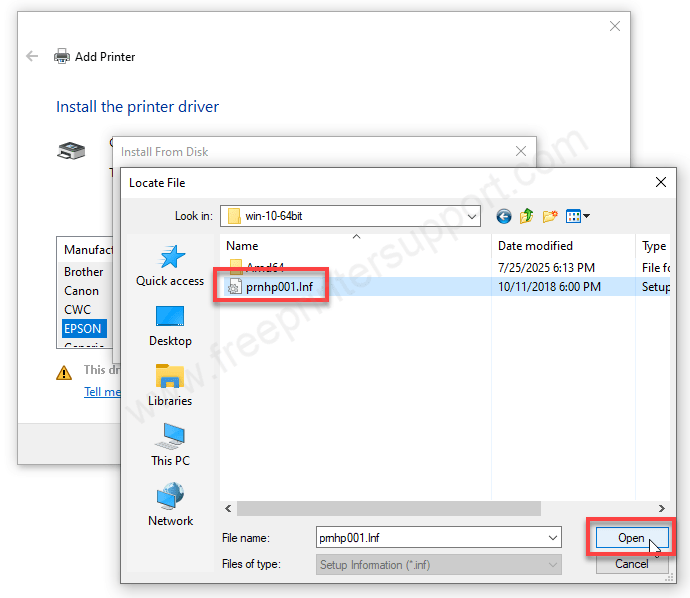
Task: Create a new folder
Action: [x=550, y=216]
